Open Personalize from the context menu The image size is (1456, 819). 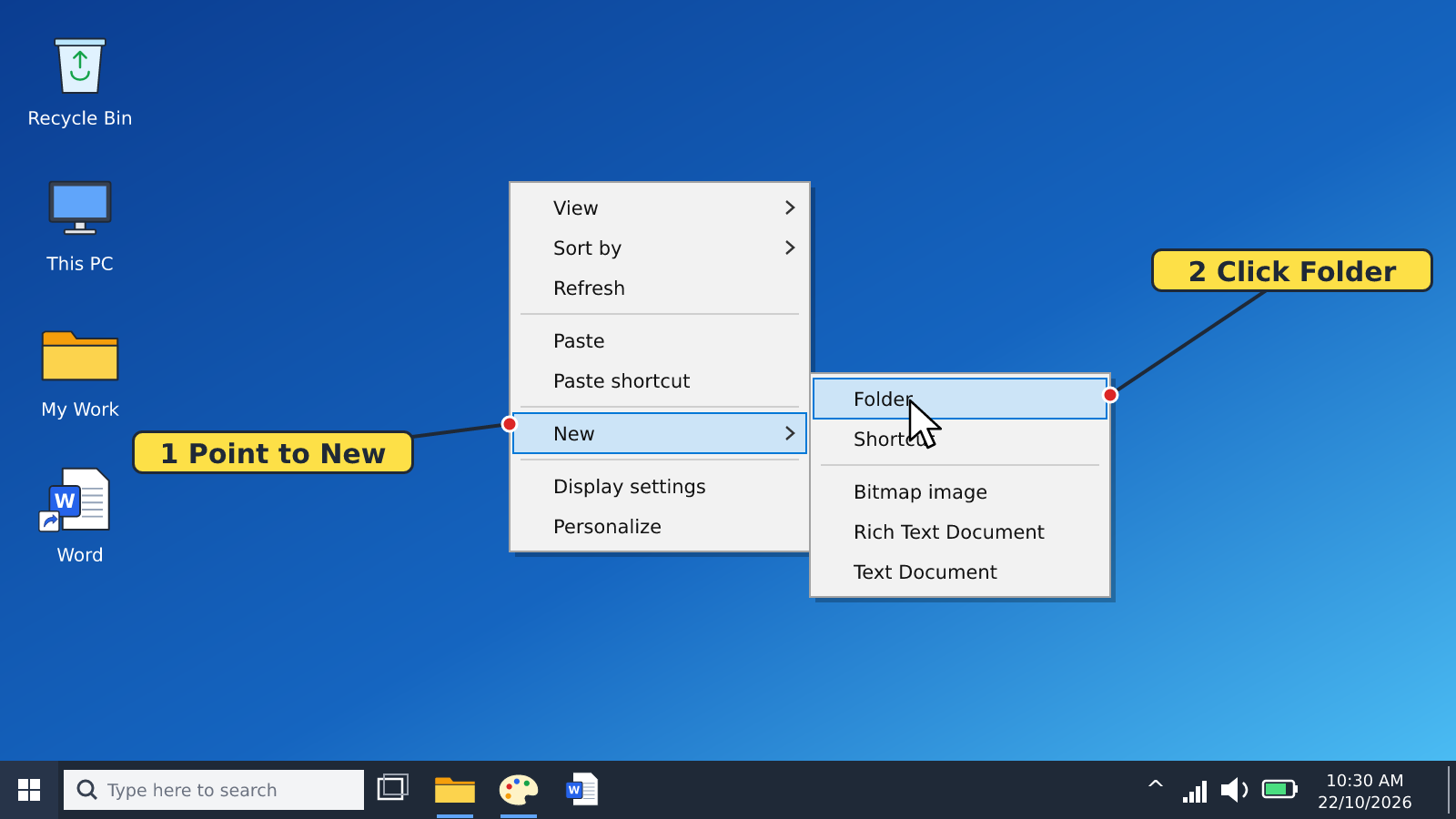[x=660, y=526]
